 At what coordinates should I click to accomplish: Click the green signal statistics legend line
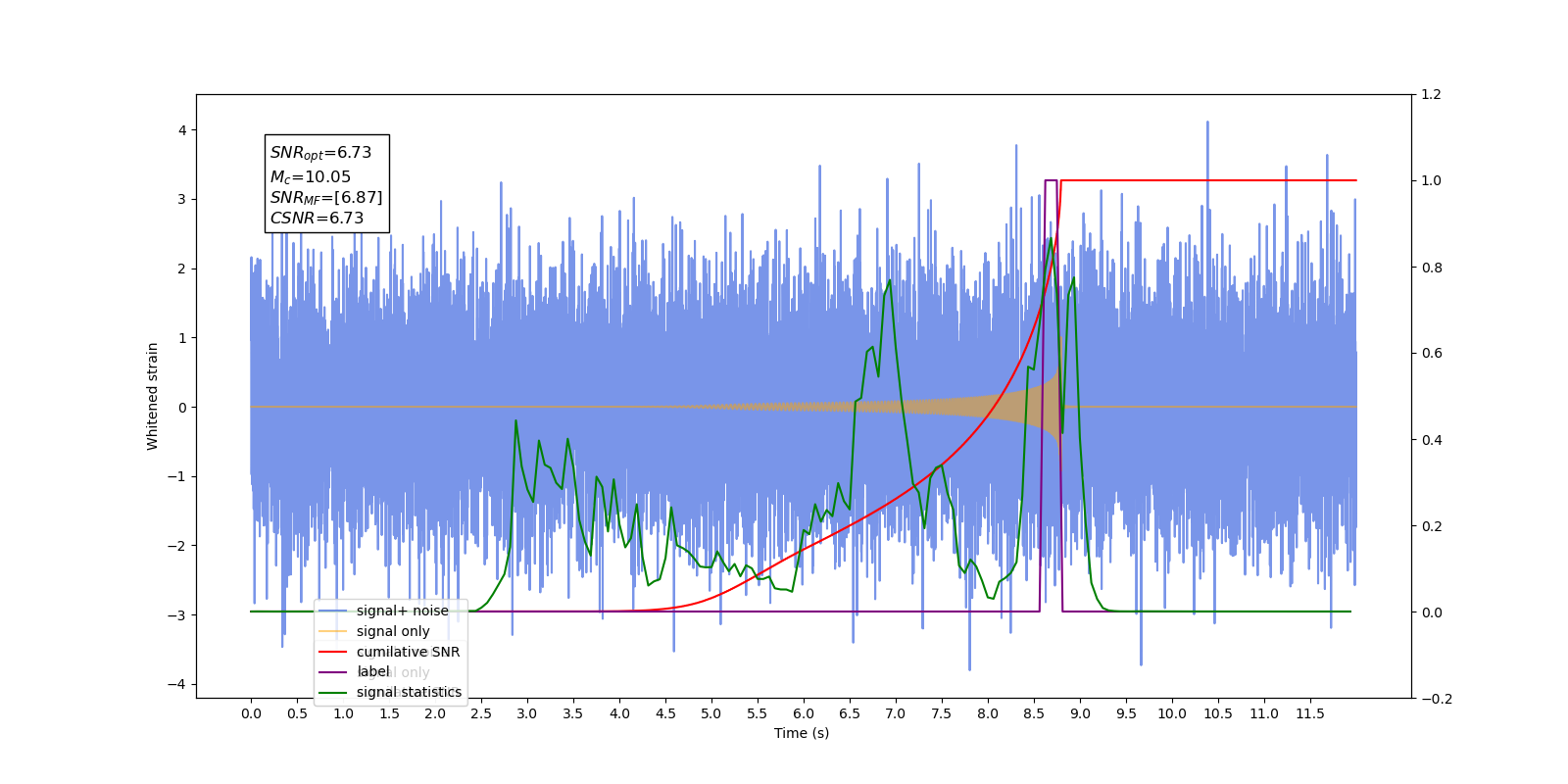click(x=333, y=692)
